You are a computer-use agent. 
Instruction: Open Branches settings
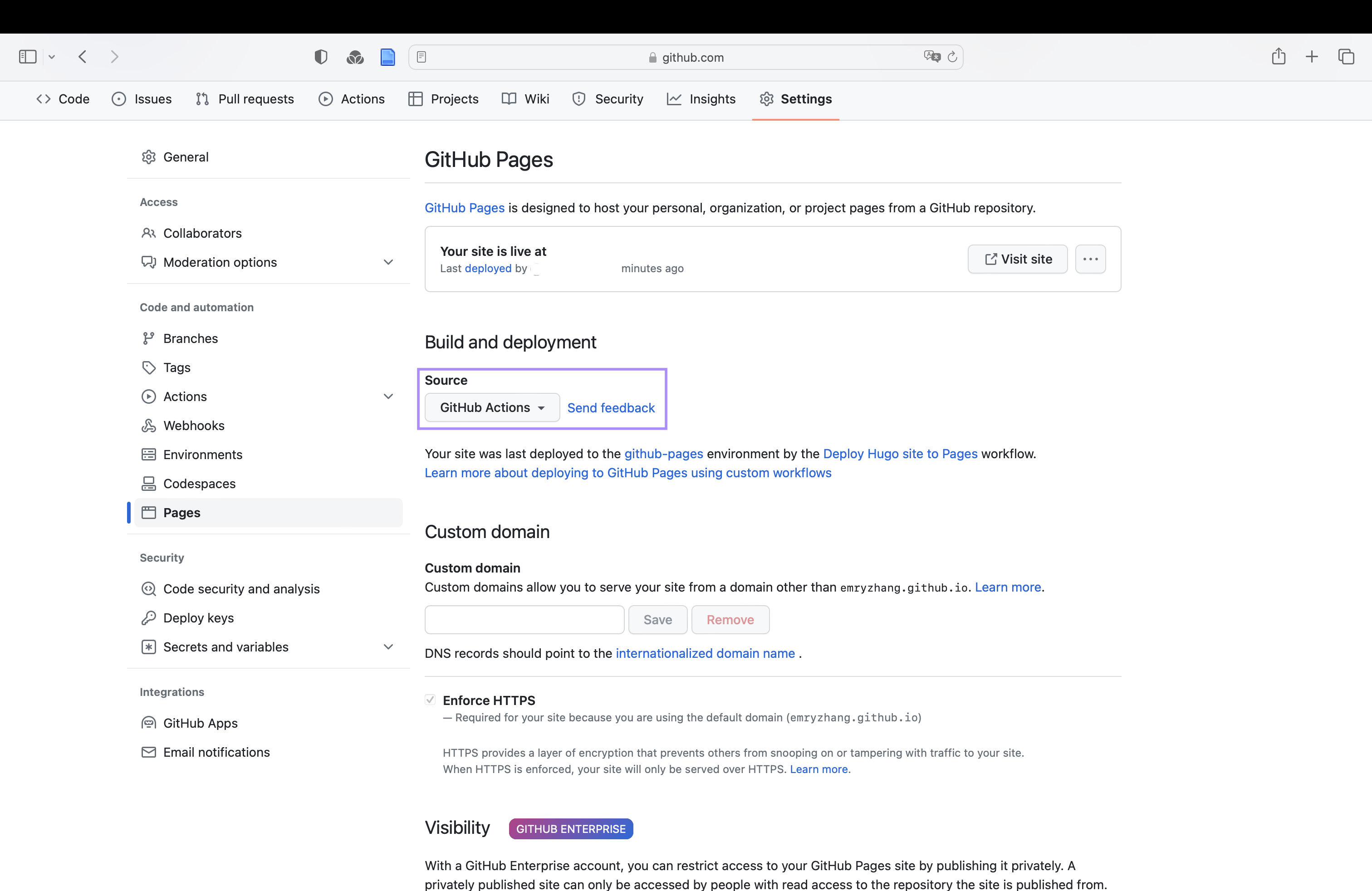(x=268, y=338)
